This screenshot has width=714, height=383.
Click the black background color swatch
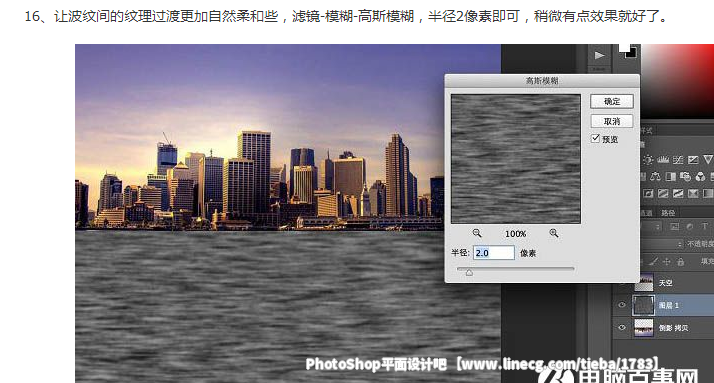click(x=632, y=54)
